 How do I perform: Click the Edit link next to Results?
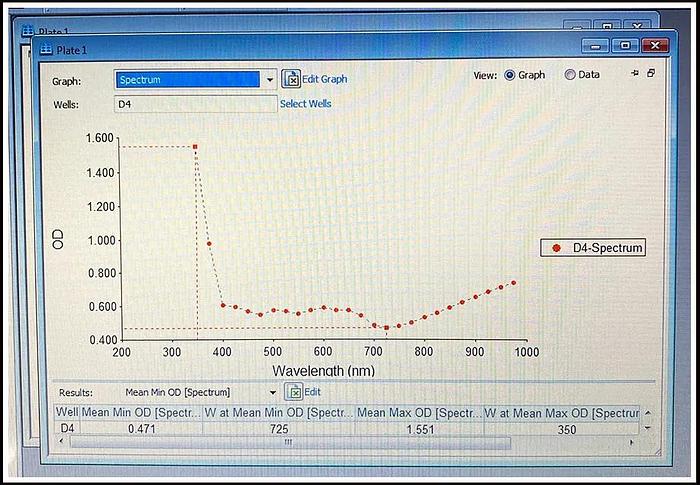click(312, 392)
